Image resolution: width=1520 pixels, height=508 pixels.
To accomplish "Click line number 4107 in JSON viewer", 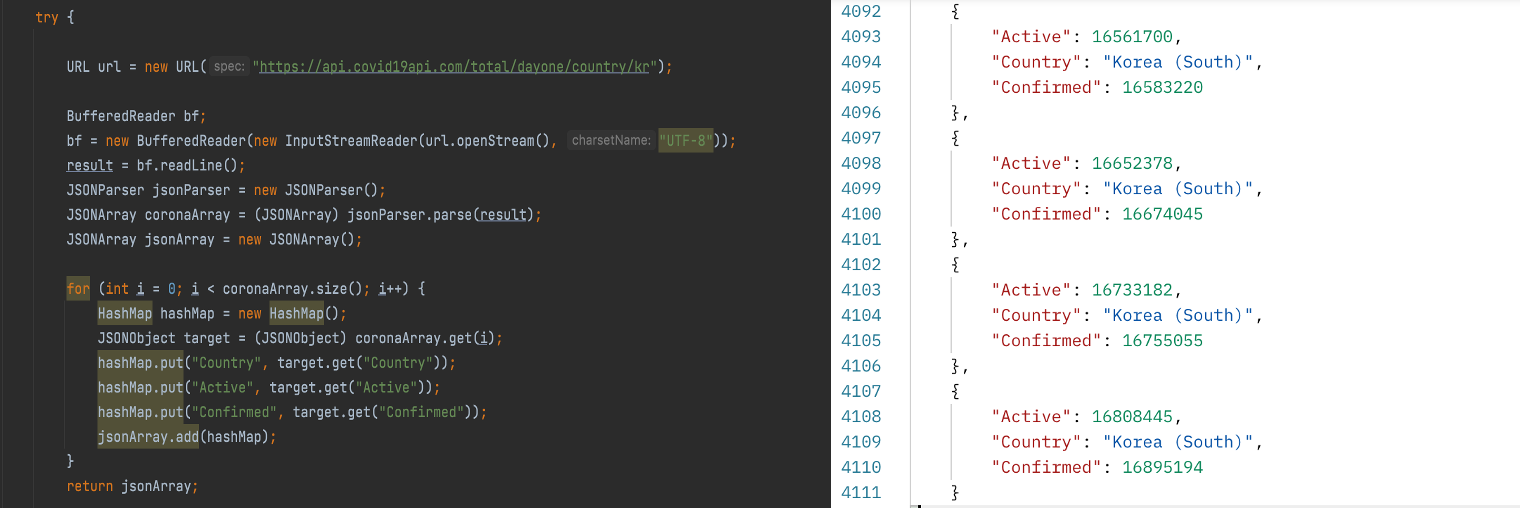I will coord(861,391).
